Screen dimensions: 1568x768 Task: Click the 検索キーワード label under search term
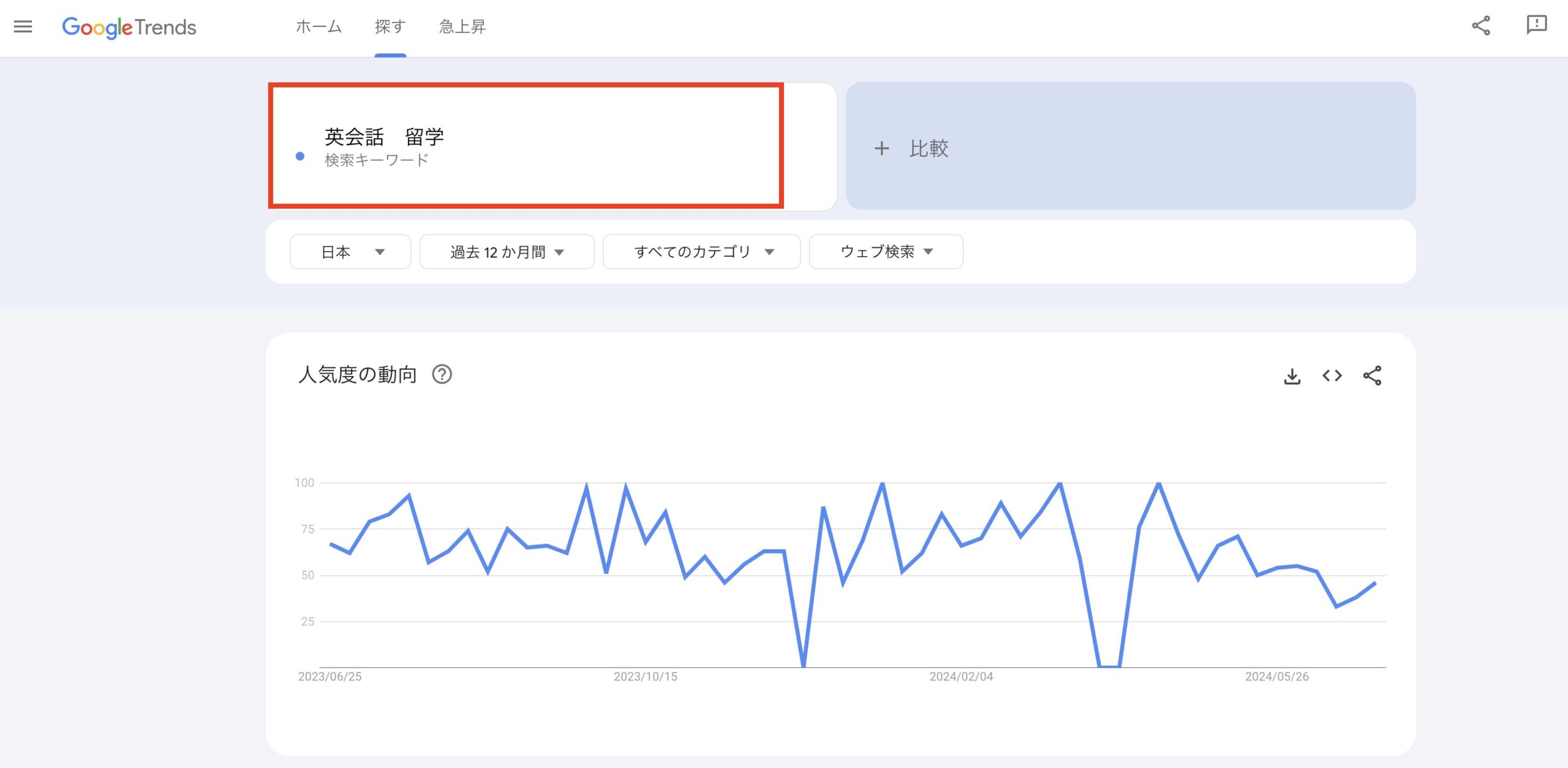(376, 160)
